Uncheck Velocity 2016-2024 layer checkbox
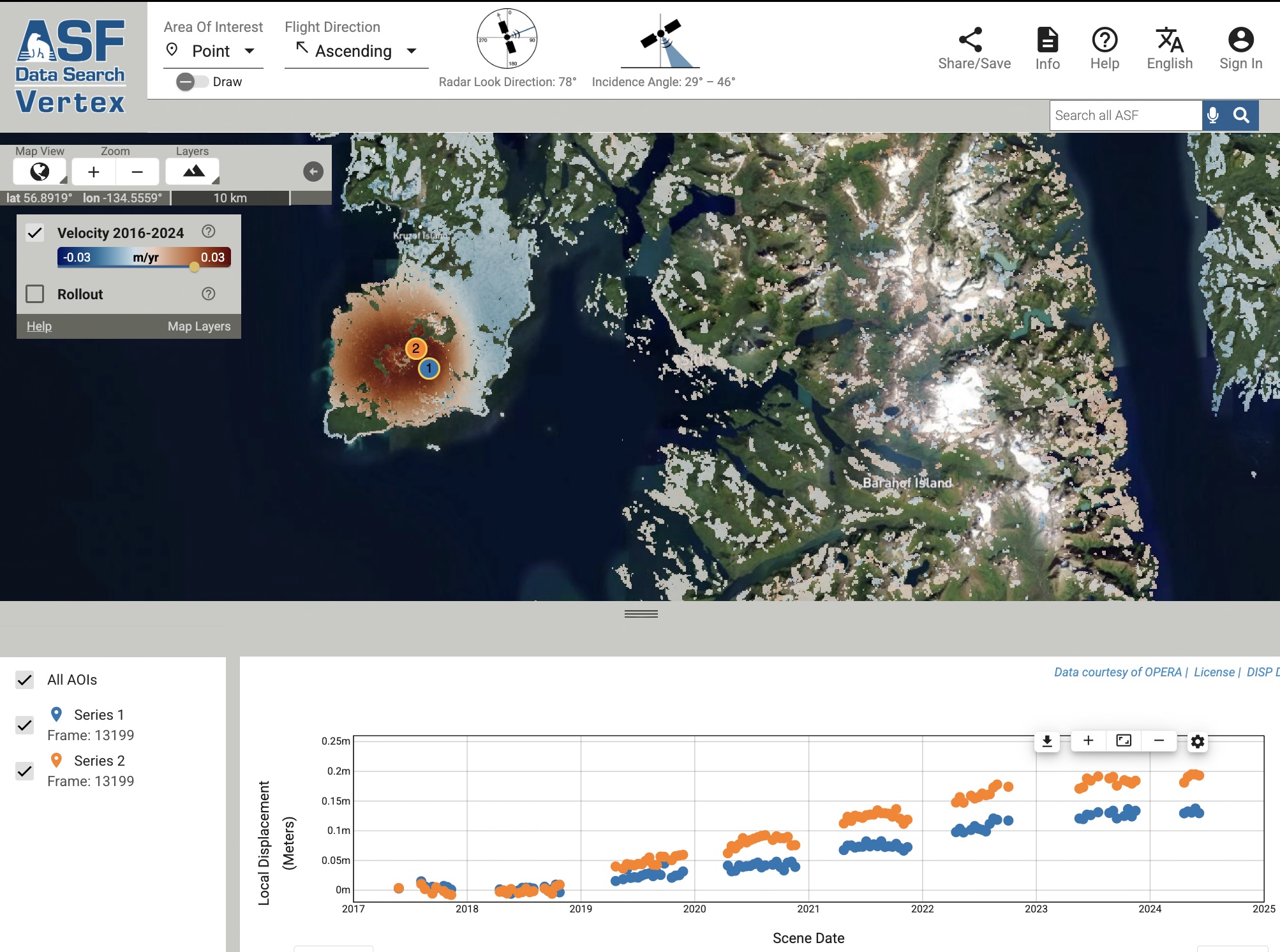Viewport: 1280px width, 952px height. (x=35, y=233)
